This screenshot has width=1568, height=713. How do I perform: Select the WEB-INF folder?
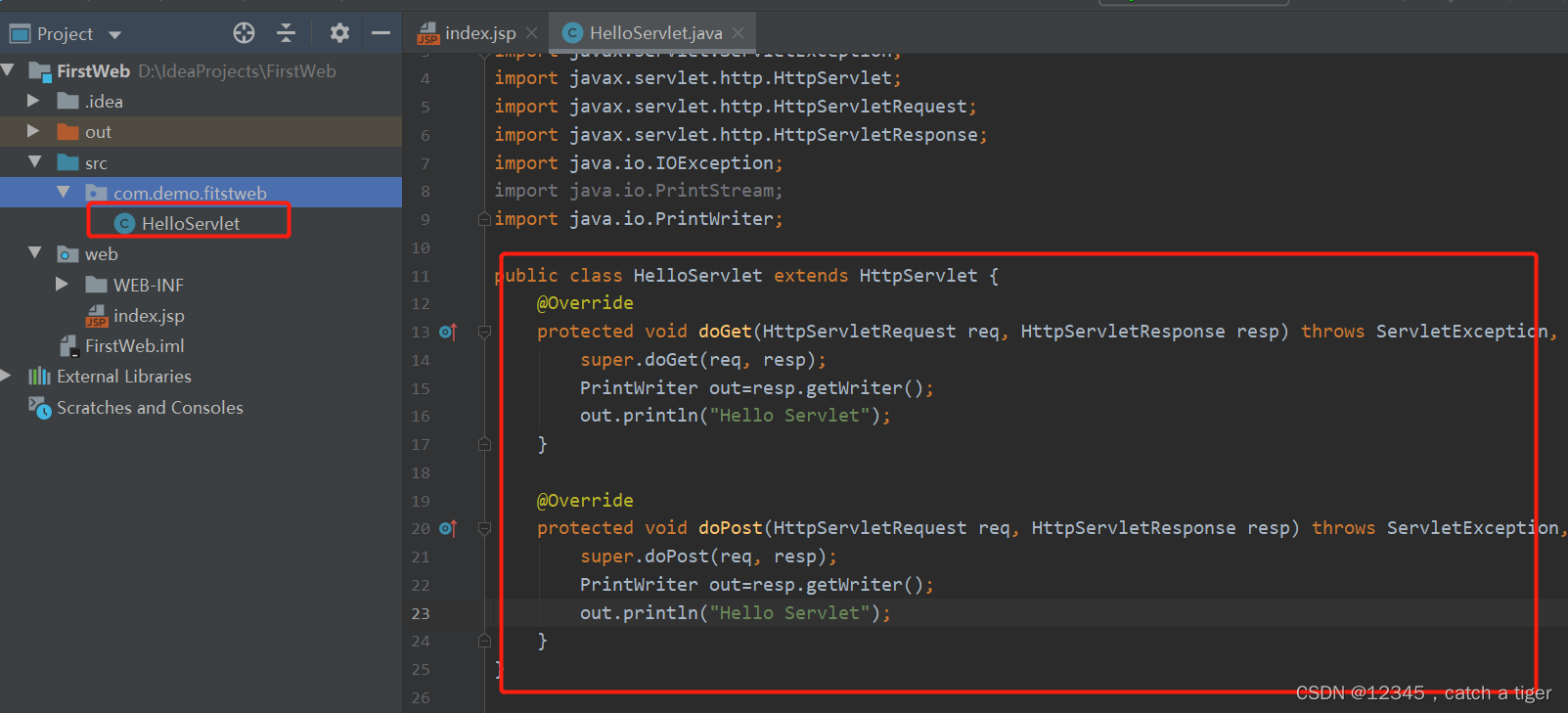(149, 286)
